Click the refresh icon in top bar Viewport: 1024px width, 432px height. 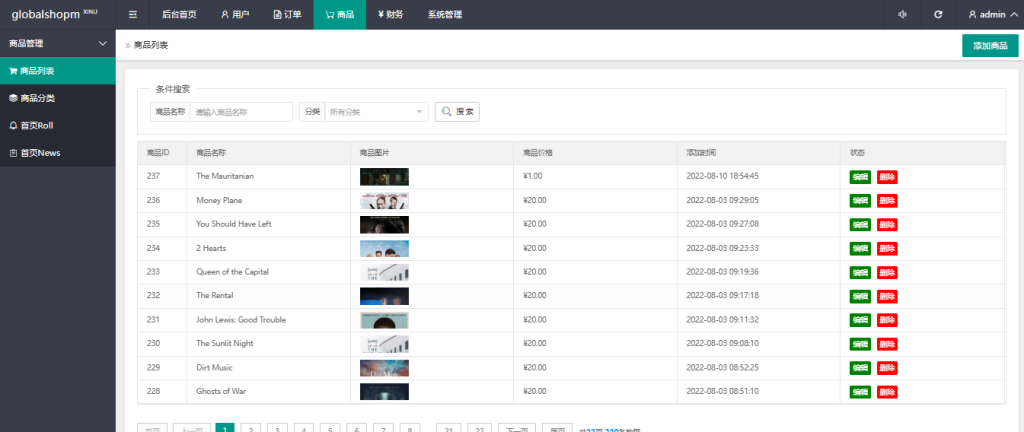(938, 15)
